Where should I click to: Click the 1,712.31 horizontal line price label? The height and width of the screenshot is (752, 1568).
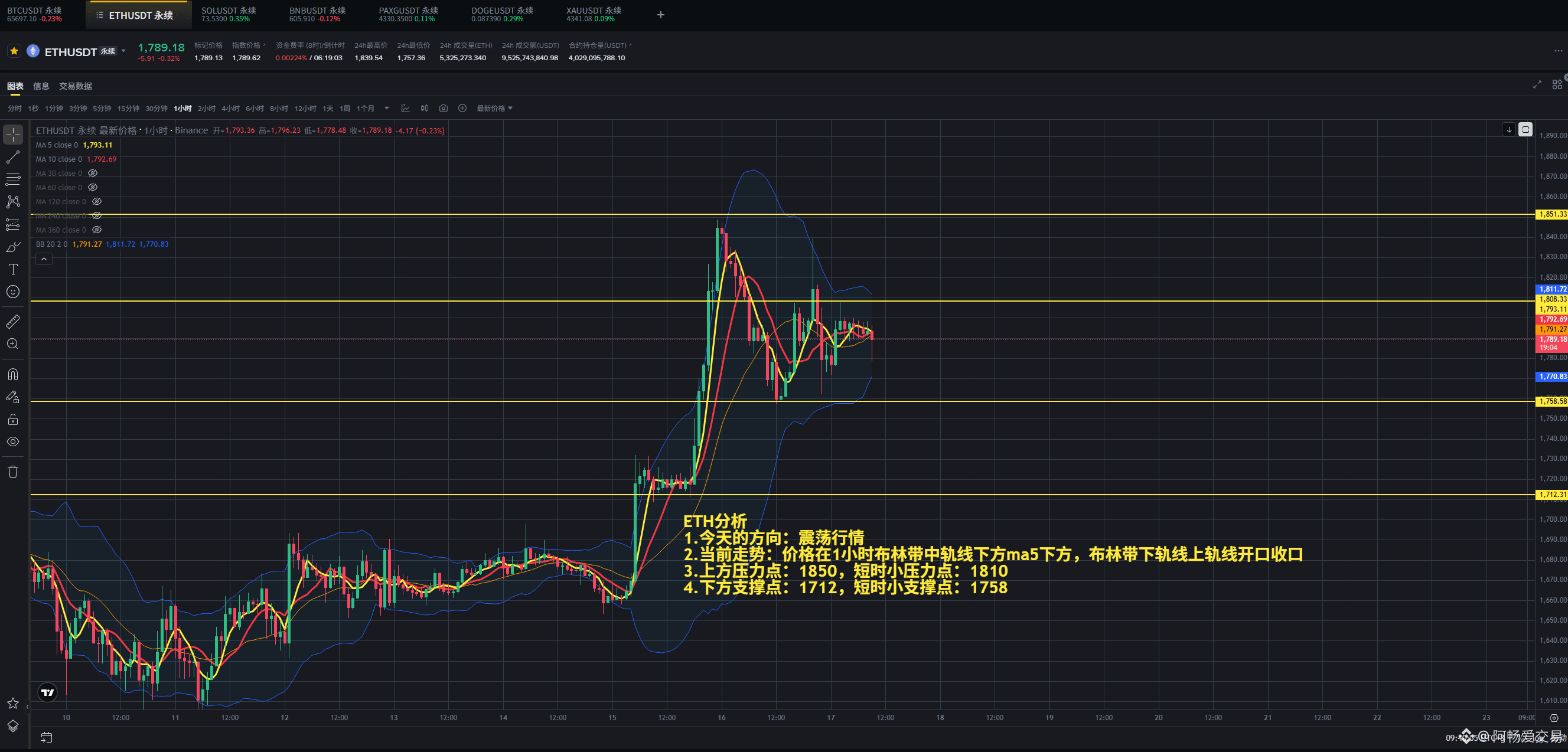click(1551, 495)
